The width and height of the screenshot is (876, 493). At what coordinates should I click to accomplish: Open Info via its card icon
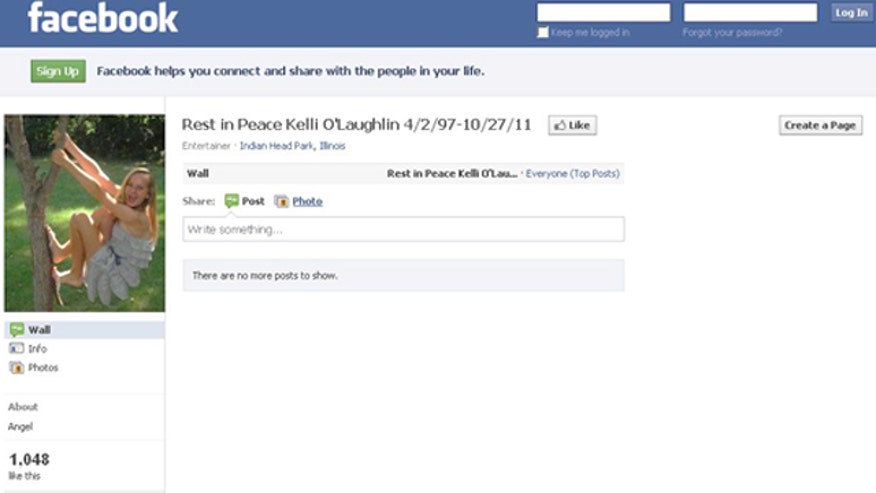[17, 349]
